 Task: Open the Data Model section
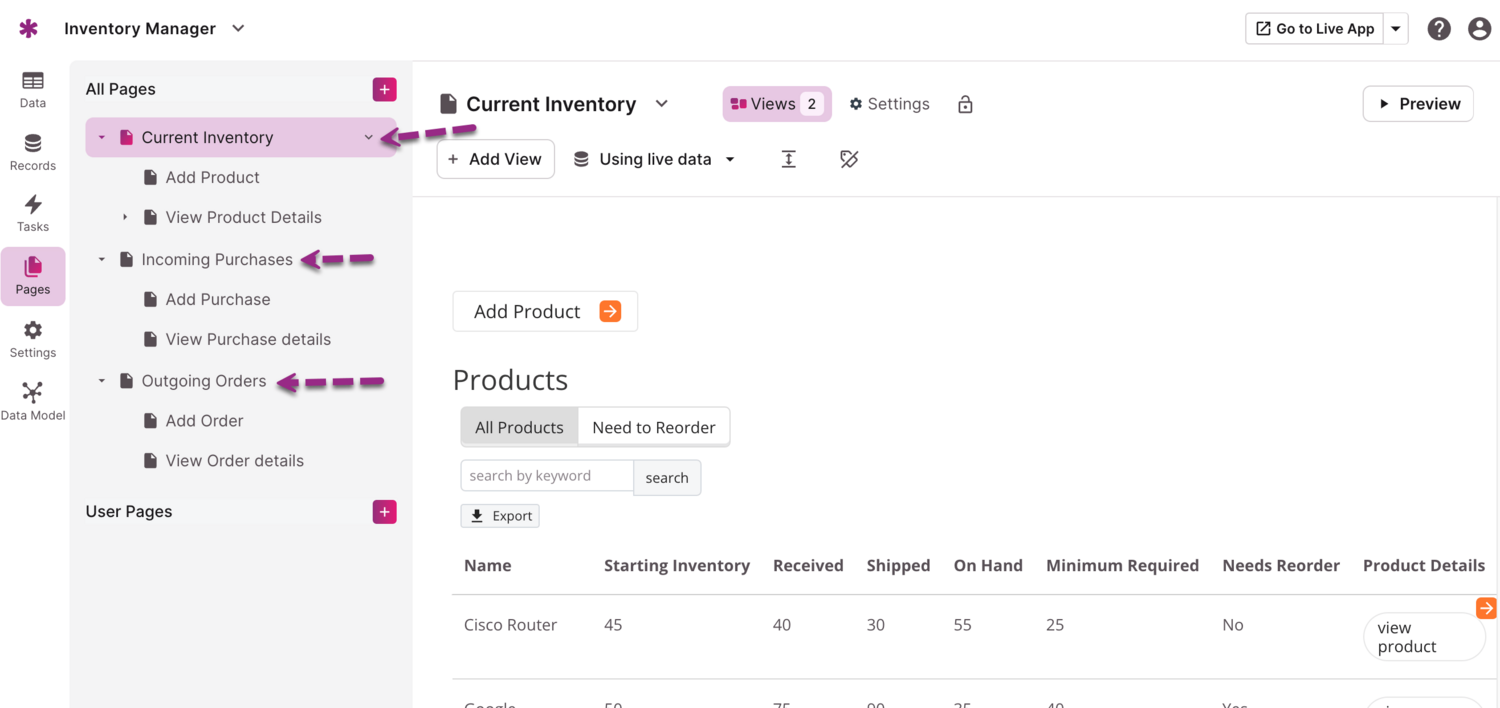tap(33, 400)
